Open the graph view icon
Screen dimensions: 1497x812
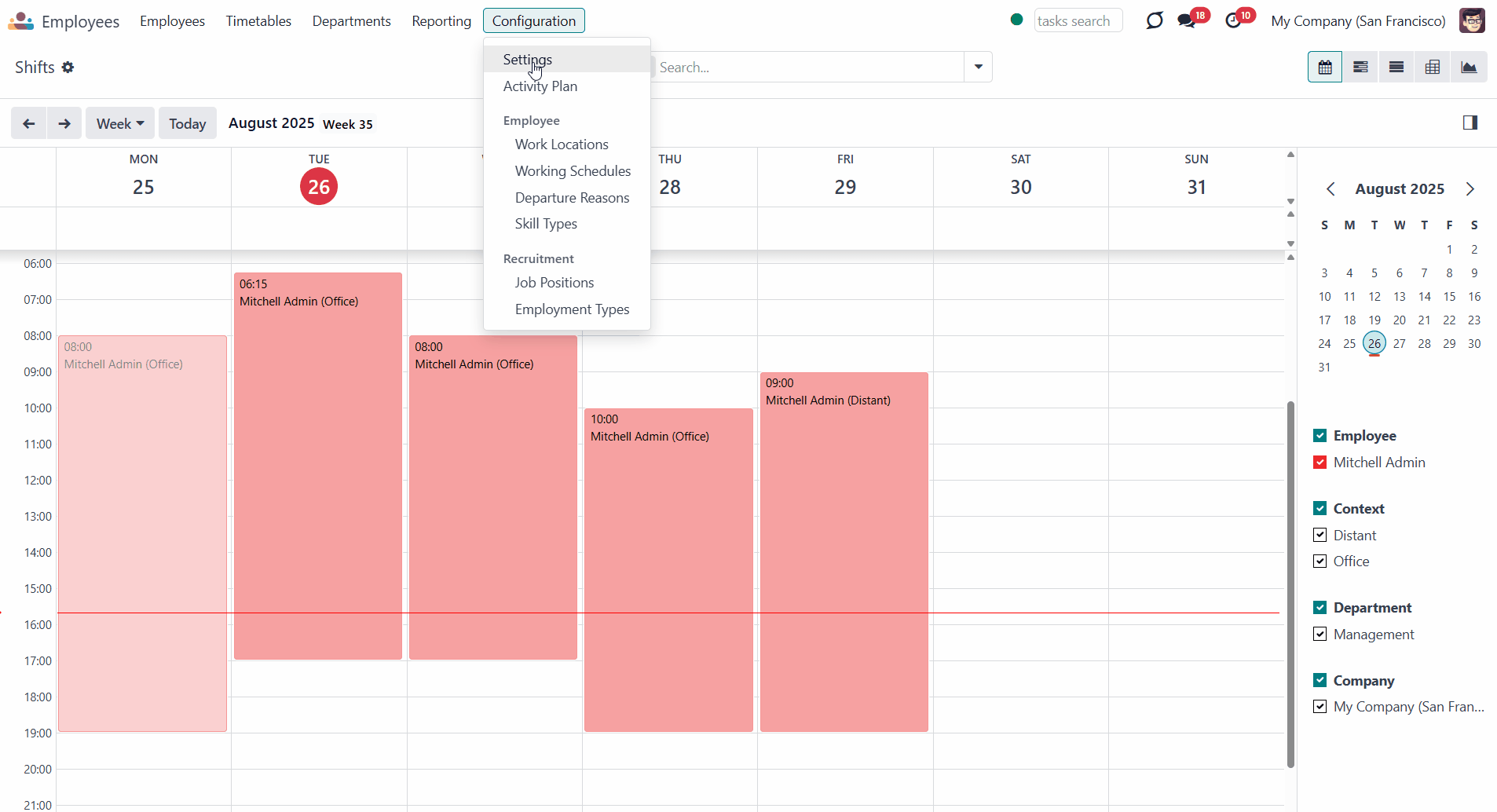pos(1469,68)
